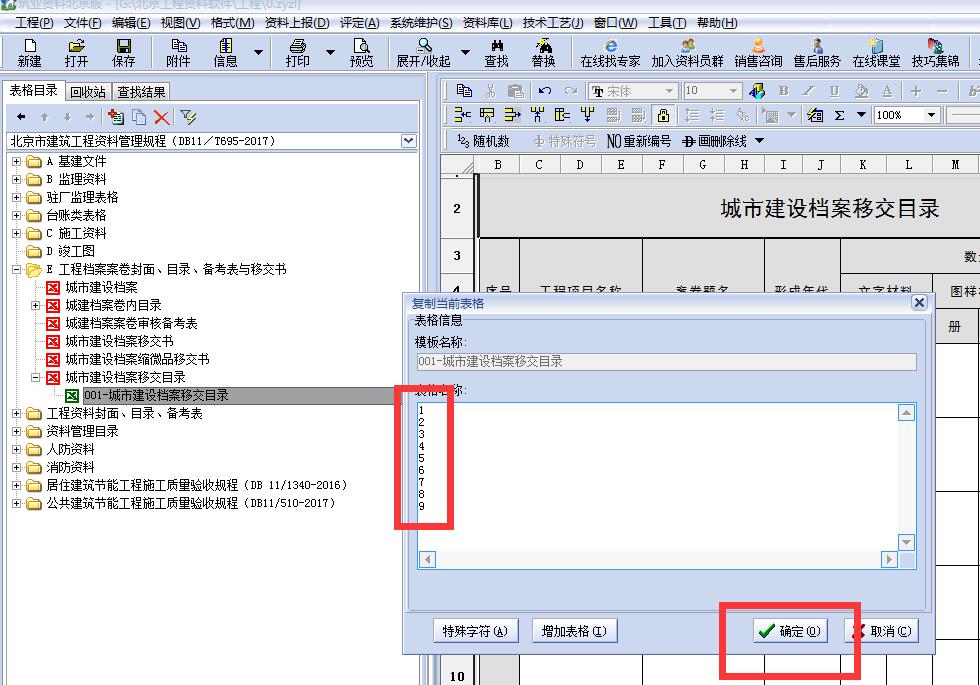980x685 pixels.
Task: Toggle bold formatting button
Action: point(783,91)
